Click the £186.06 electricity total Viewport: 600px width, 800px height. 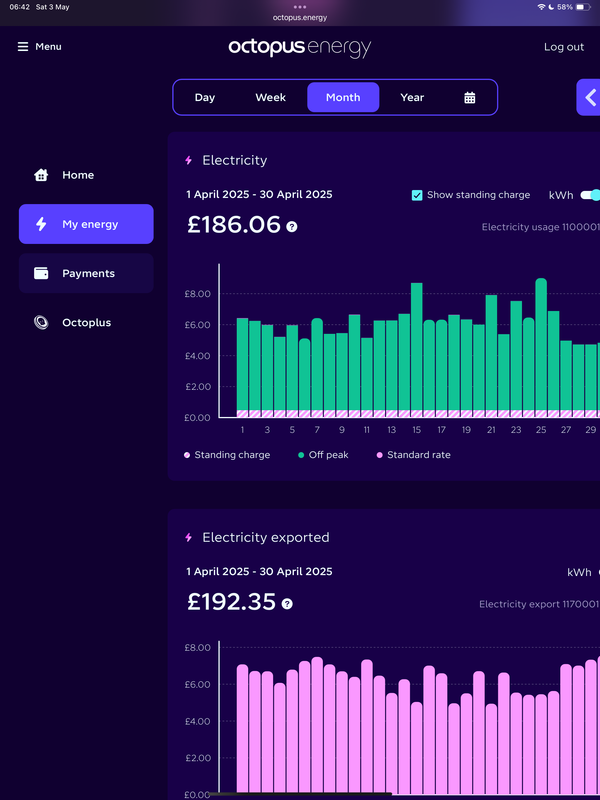click(x=234, y=225)
